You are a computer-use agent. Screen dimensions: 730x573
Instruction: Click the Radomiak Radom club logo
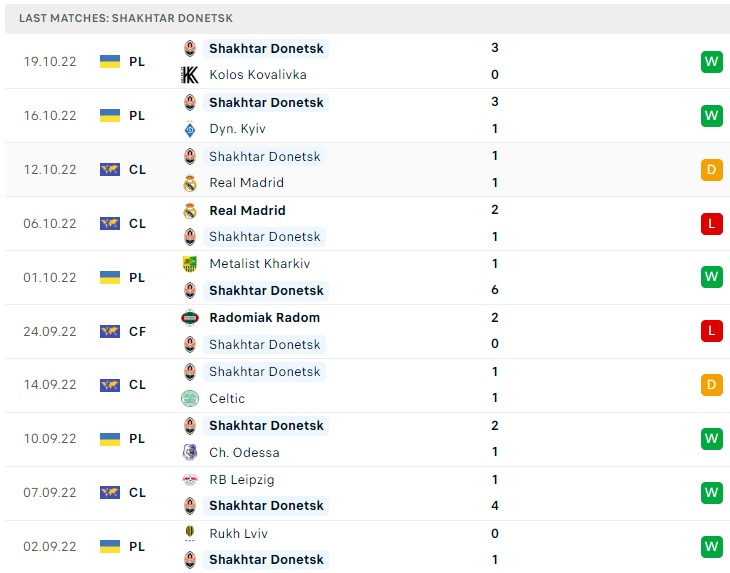190,318
